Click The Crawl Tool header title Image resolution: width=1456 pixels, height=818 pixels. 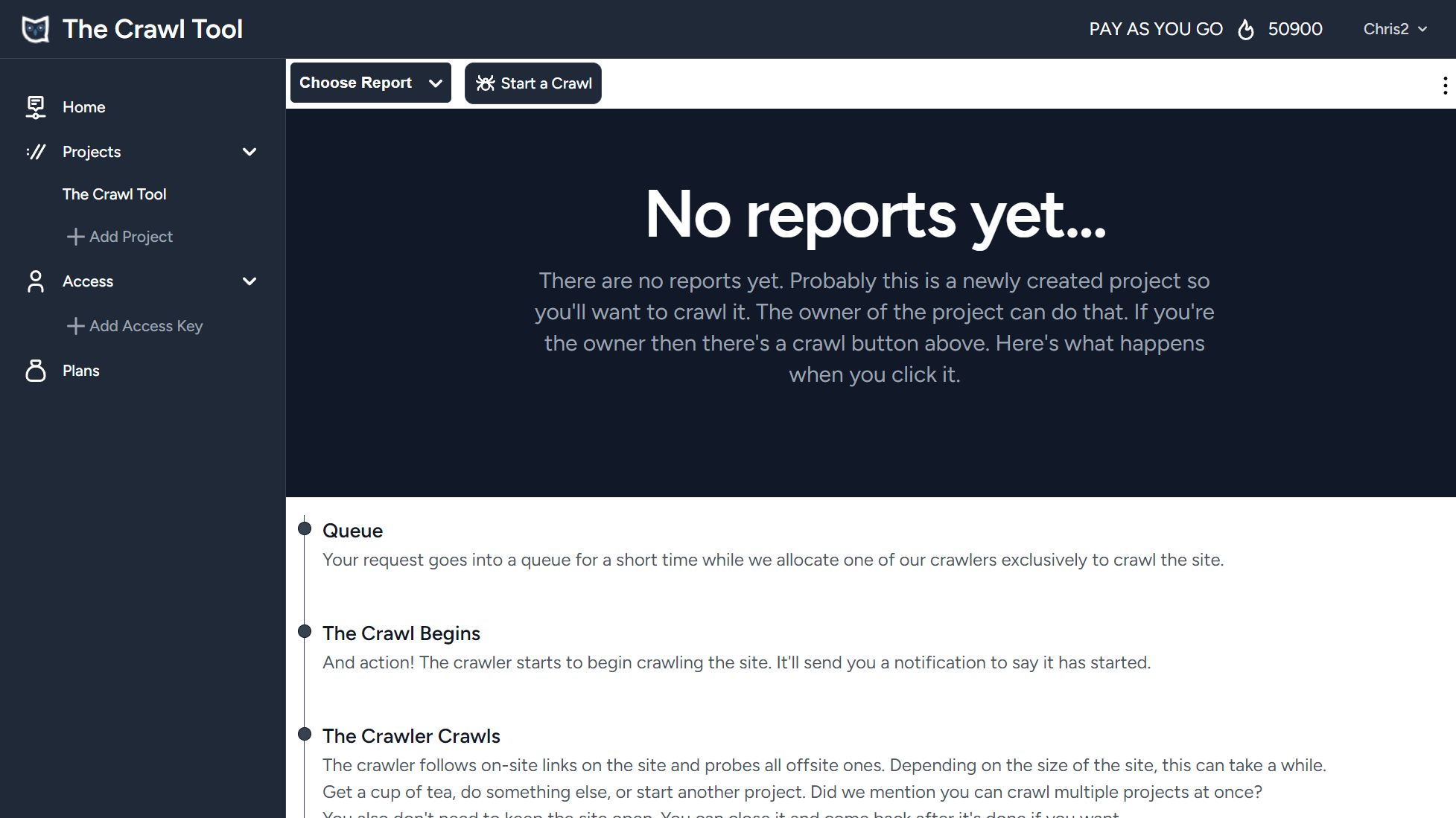point(153,29)
